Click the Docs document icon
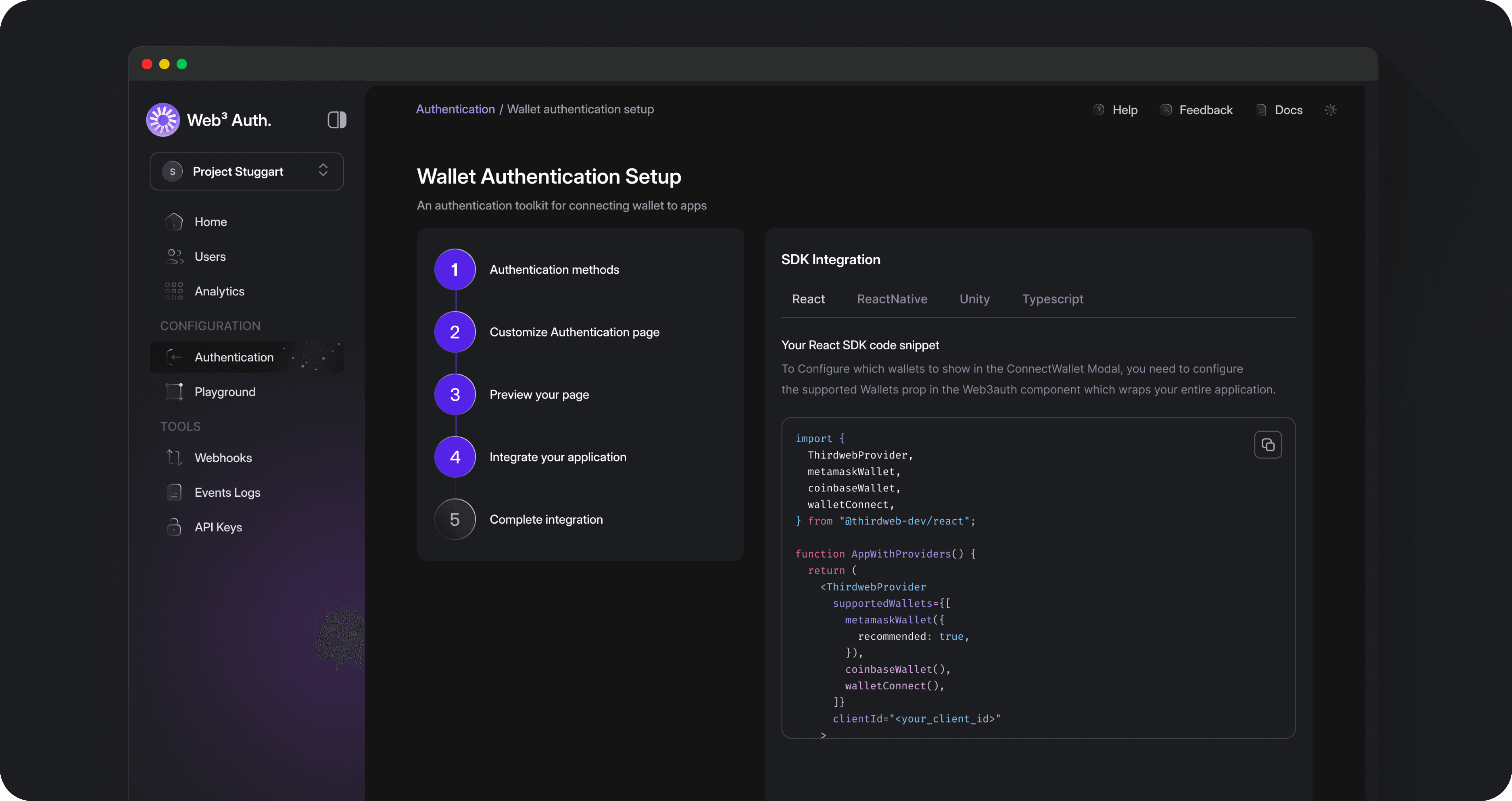The image size is (1512, 801). [x=1261, y=109]
